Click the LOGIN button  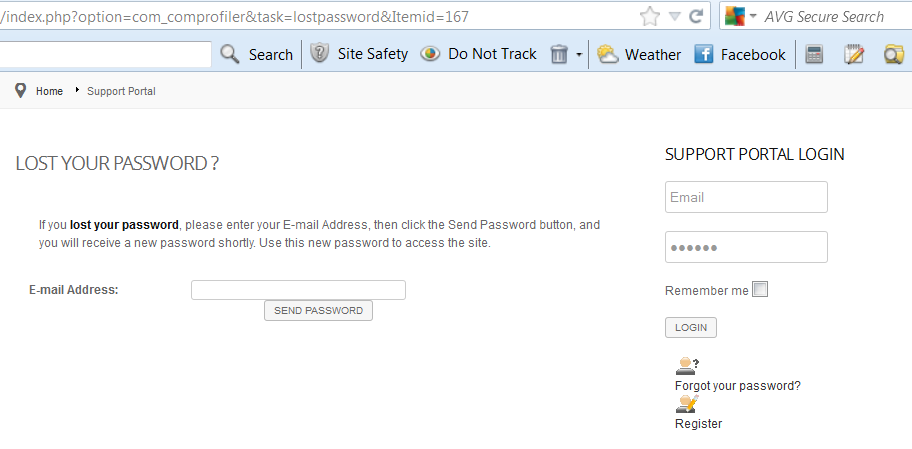point(690,327)
